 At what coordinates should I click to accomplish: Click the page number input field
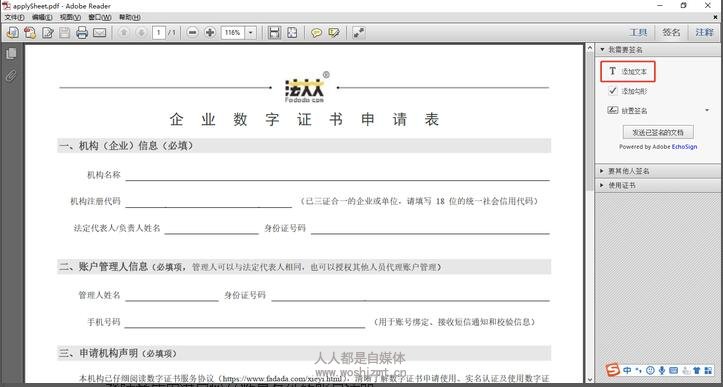pyautogui.click(x=159, y=33)
